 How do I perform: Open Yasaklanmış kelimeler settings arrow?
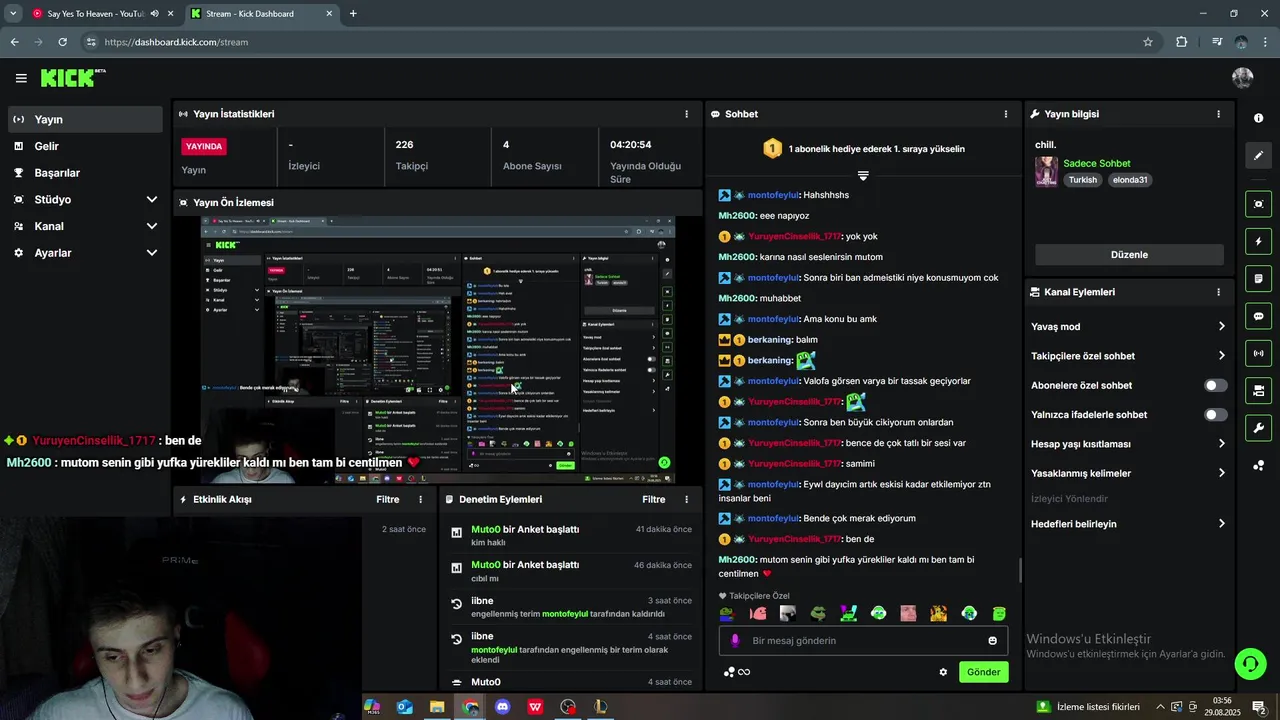pyautogui.click(x=1221, y=473)
